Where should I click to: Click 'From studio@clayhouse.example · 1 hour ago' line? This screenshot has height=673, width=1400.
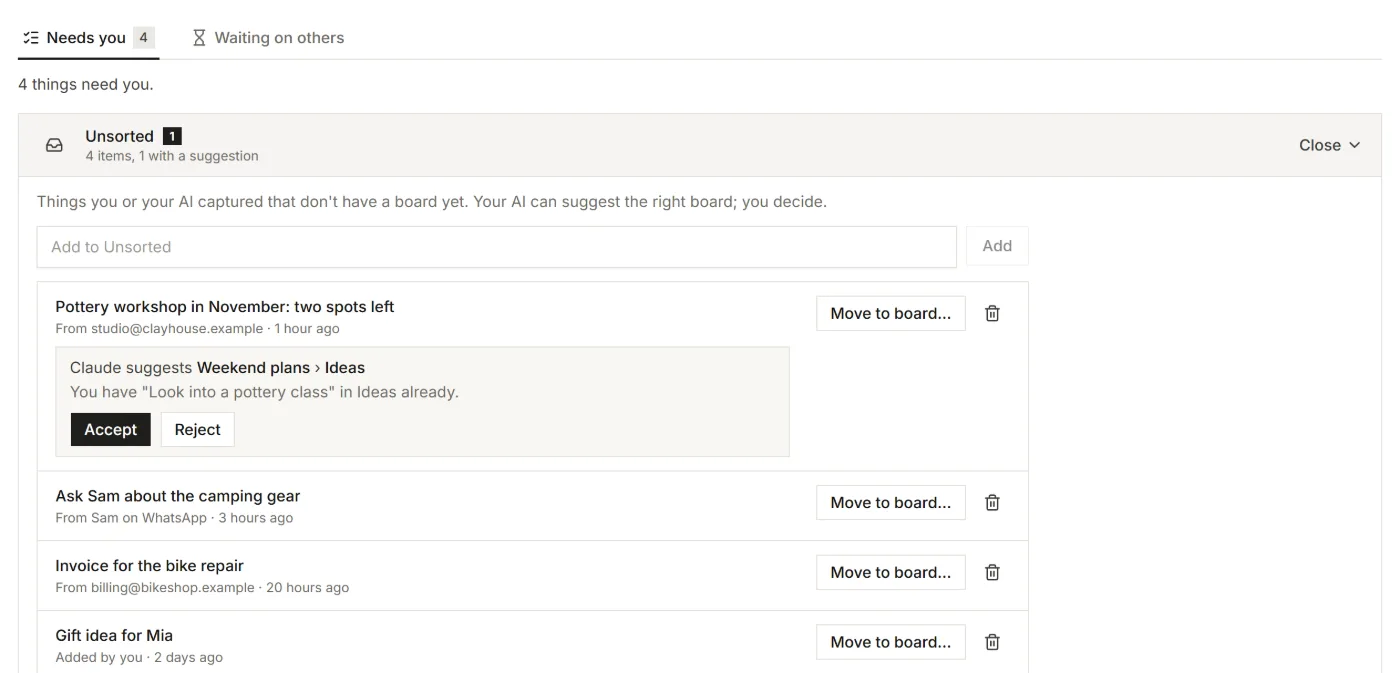(x=197, y=329)
